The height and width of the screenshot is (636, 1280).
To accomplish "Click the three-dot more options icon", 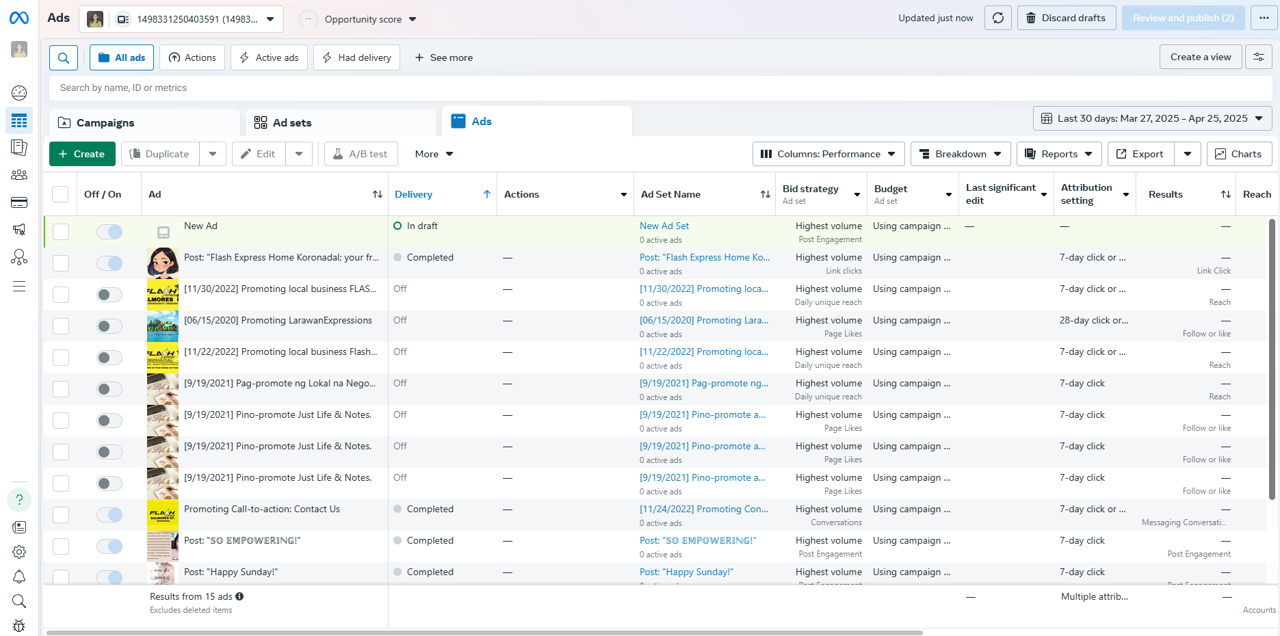I will pos(1264,18).
